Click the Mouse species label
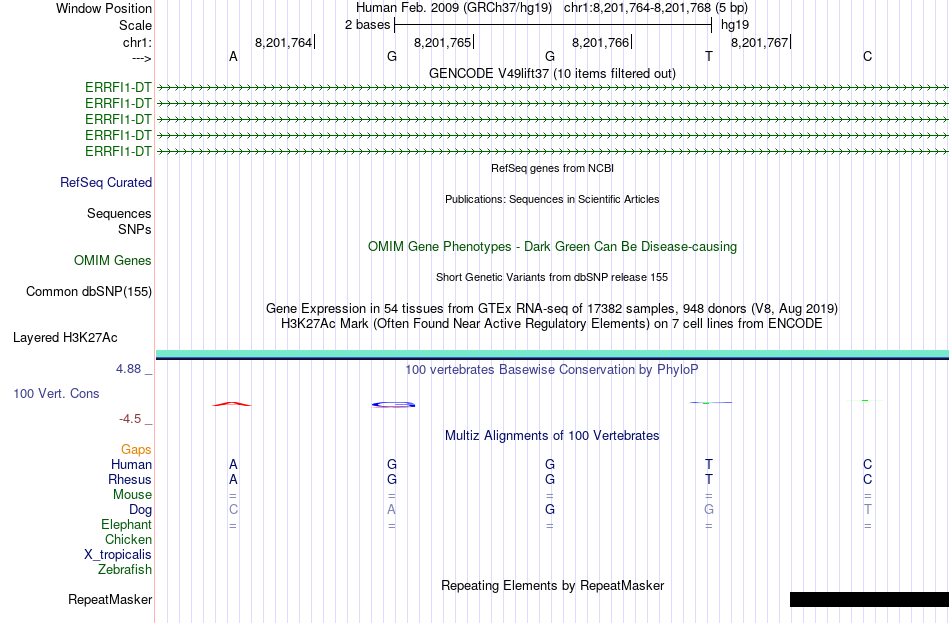The height and width of the screenshot is (623, 950). (132, 495)
